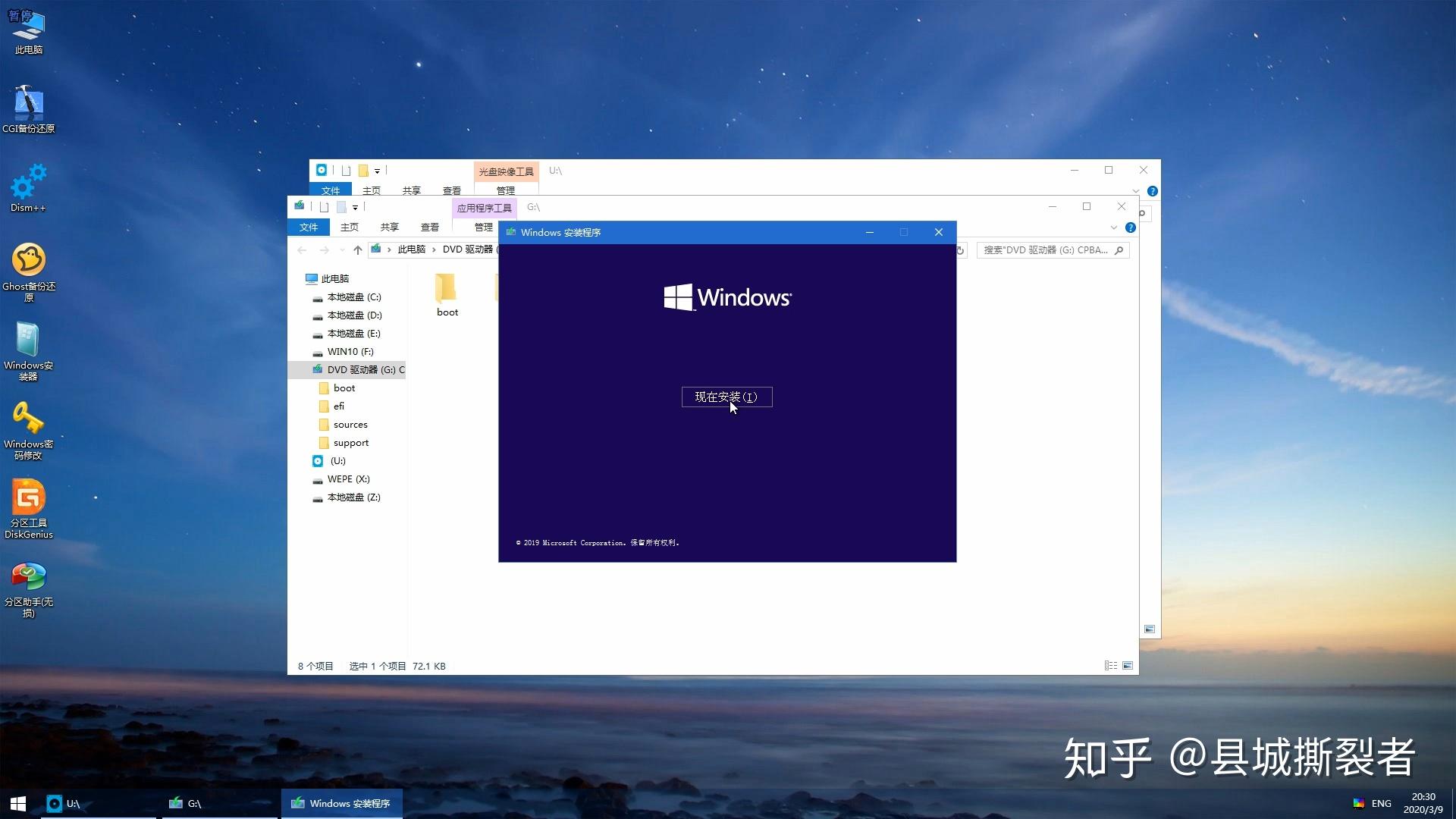1456x819 pixels.
Task: Select the 光盘映像工具 tab in U:\ window
Action: 506,171
